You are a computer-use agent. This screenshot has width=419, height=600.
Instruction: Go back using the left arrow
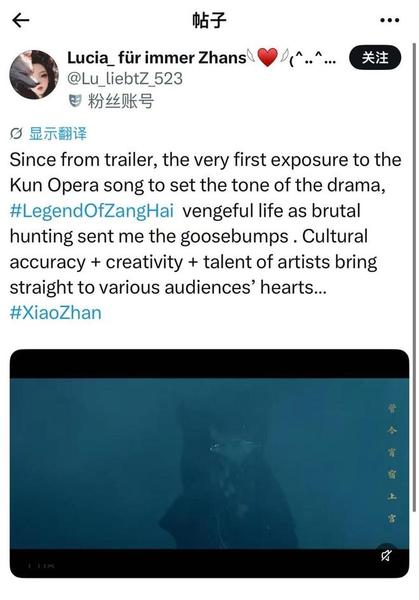(21, 20)
